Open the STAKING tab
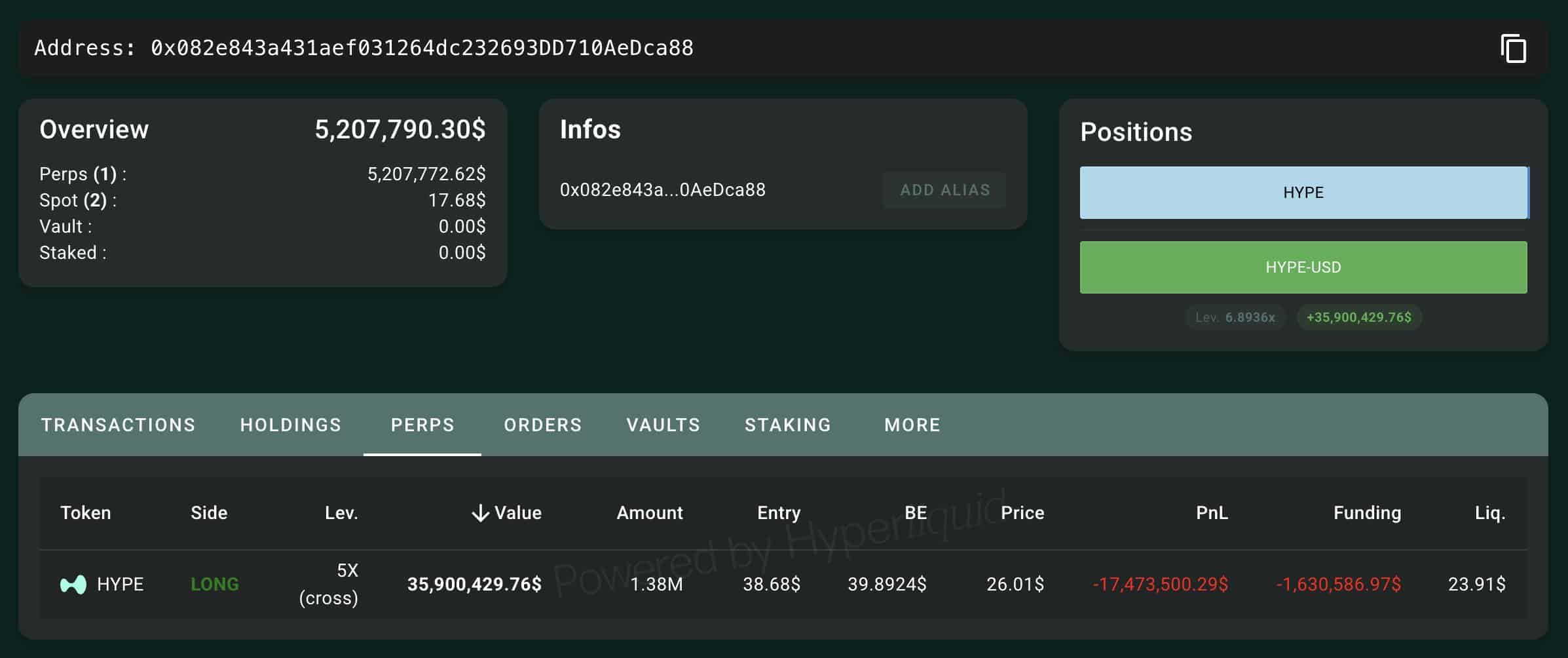The image size is (1568, 658). (x=788, y=425)
